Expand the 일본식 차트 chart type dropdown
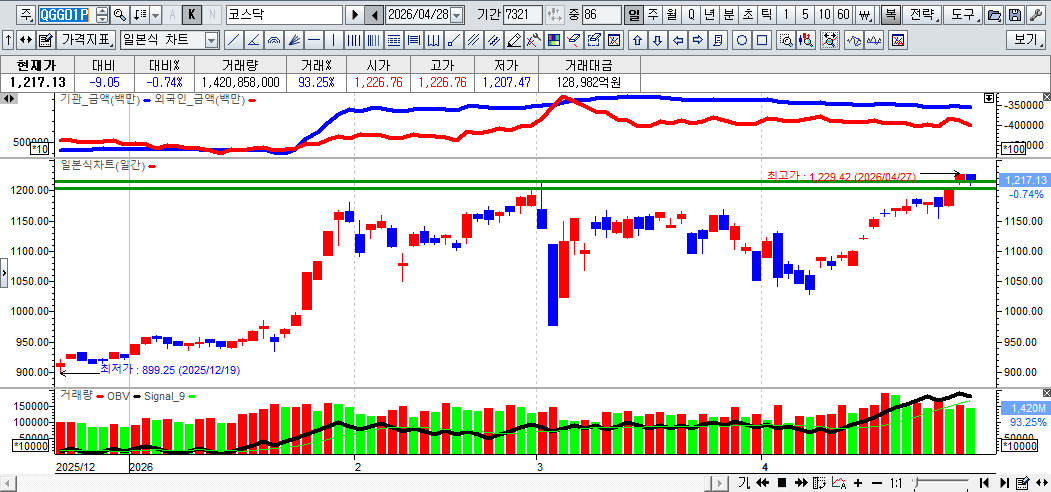The image size is (1051, 492). [211, 40]
